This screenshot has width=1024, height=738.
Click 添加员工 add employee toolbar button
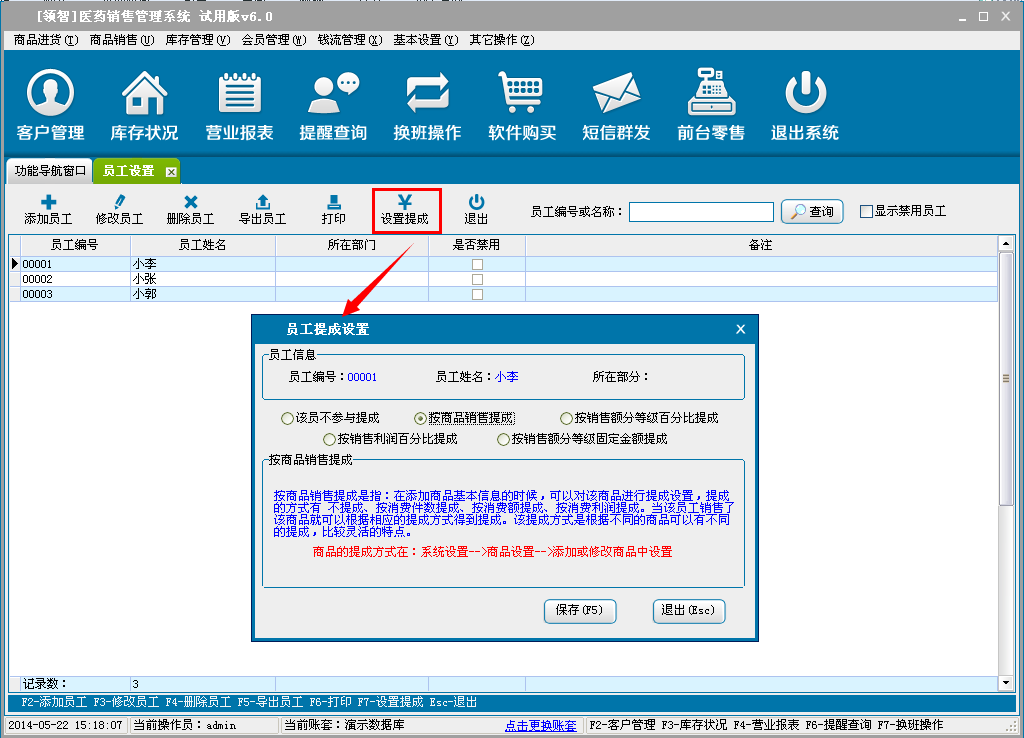48,210
